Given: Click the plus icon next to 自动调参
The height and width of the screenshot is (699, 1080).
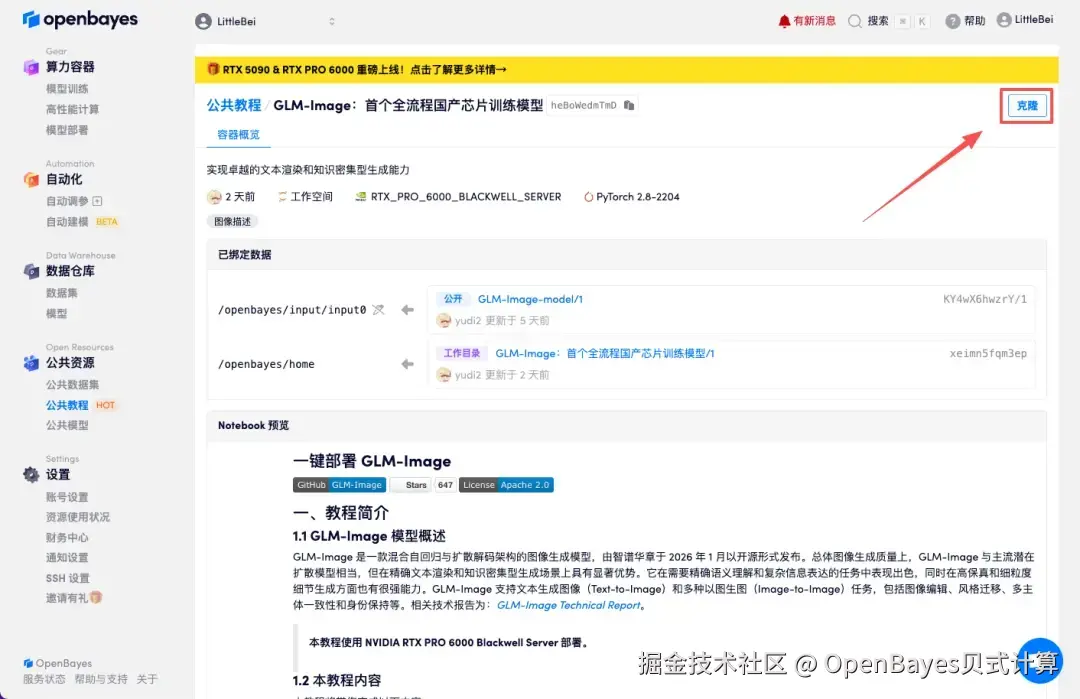Looking at the screenshot, I should click(x=97, y=201).
